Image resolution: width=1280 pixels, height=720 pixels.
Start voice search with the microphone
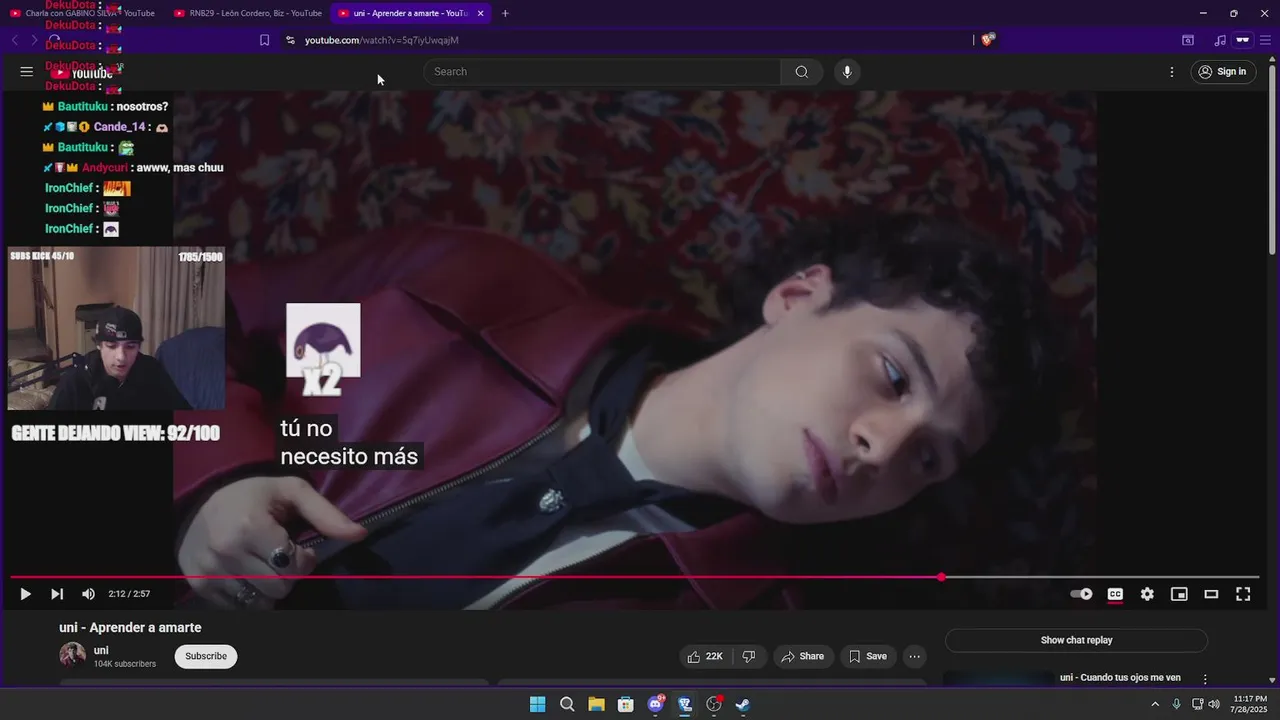[x=847, y=72]
